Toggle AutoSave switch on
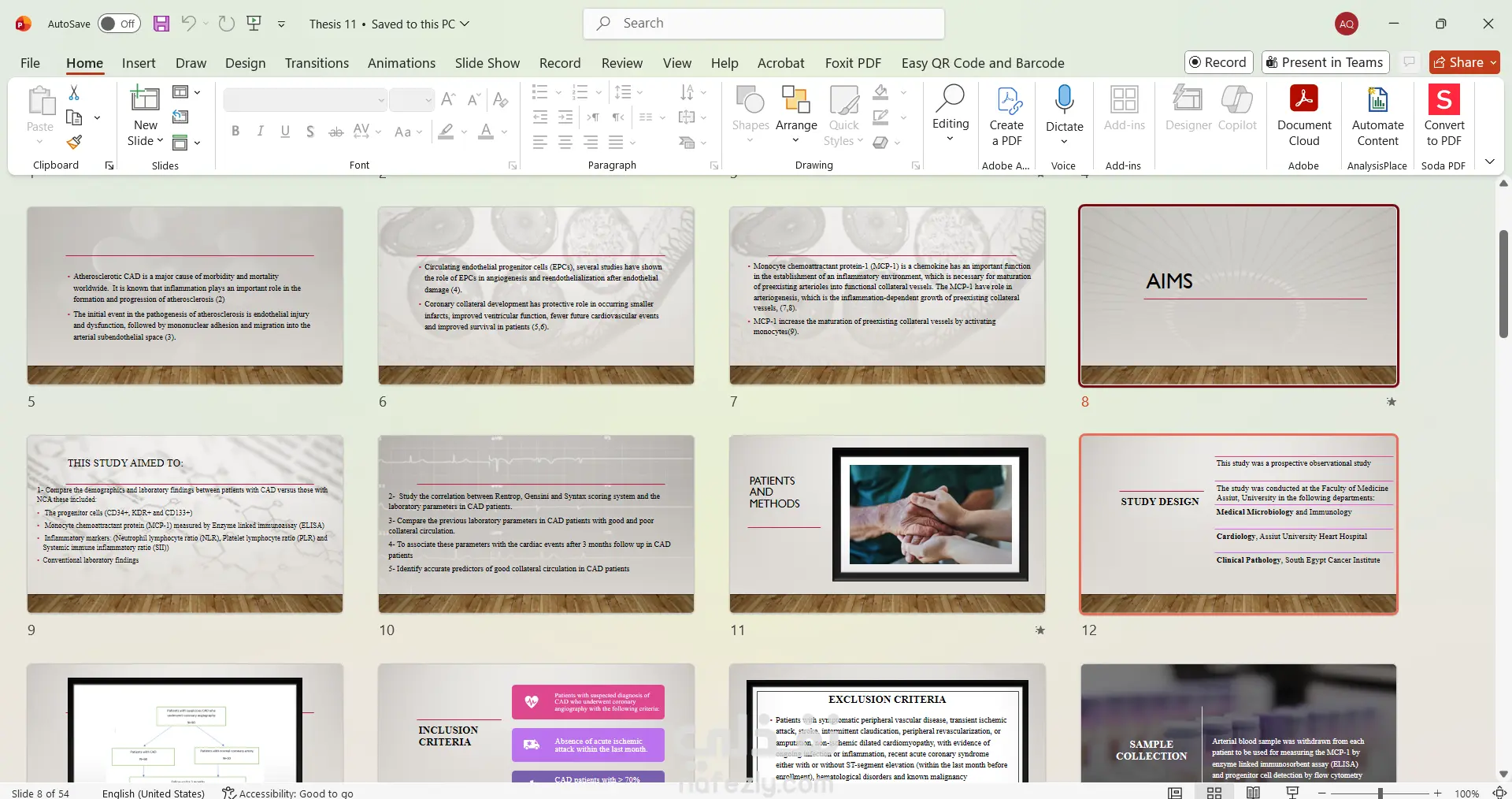Screen dimensions: 1512x799 [119, 24]
